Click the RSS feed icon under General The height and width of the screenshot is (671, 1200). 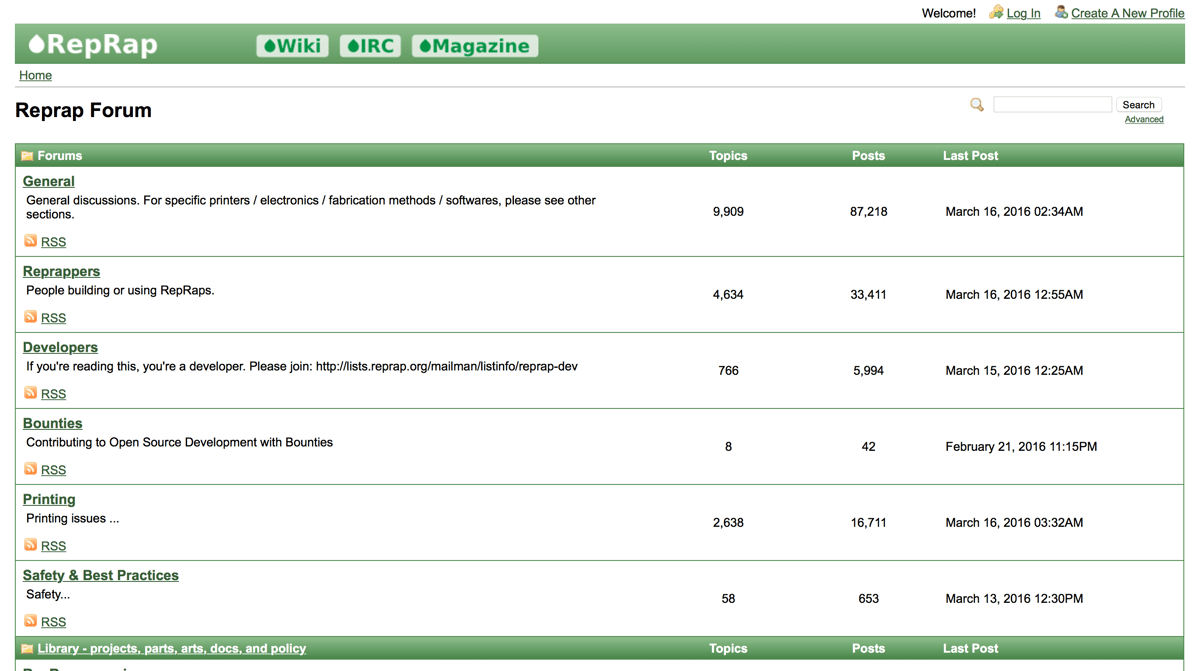click(x=31, y=241)
